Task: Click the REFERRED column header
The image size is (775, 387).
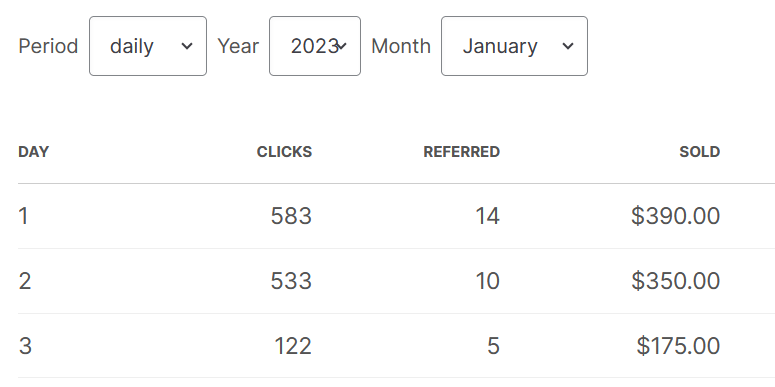Action: click(x=462, y=152)
